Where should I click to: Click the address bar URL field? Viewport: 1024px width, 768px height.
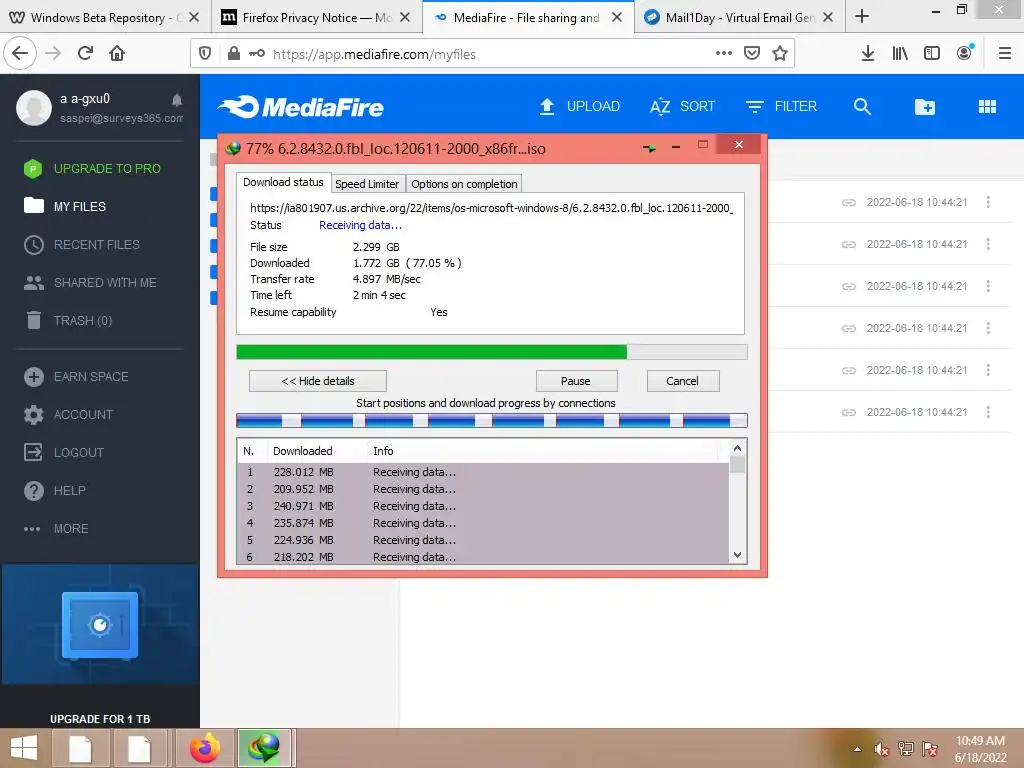490,54
